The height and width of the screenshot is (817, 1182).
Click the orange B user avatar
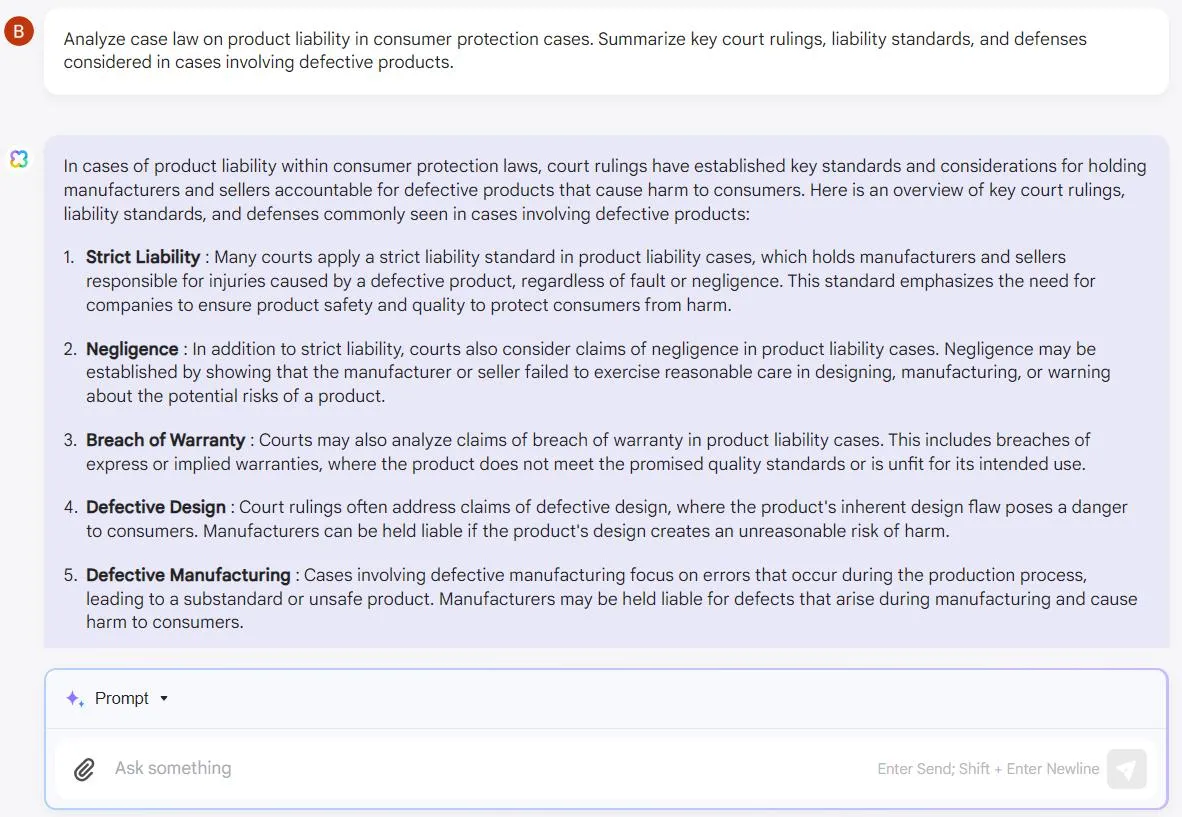[x=19, y=32]
